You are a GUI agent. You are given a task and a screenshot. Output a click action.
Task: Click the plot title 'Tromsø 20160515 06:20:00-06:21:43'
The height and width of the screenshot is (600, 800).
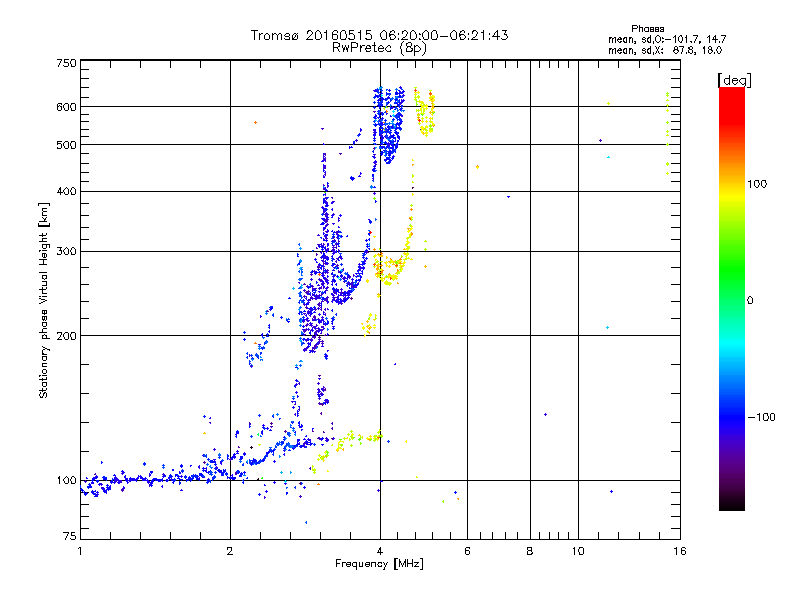379,35
